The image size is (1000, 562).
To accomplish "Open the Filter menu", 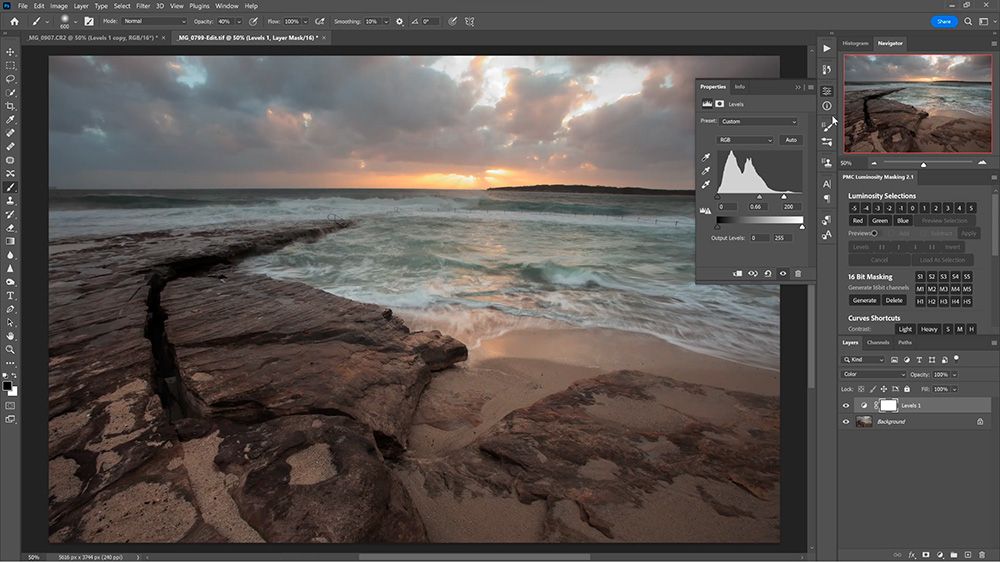I will pos(143,6).
